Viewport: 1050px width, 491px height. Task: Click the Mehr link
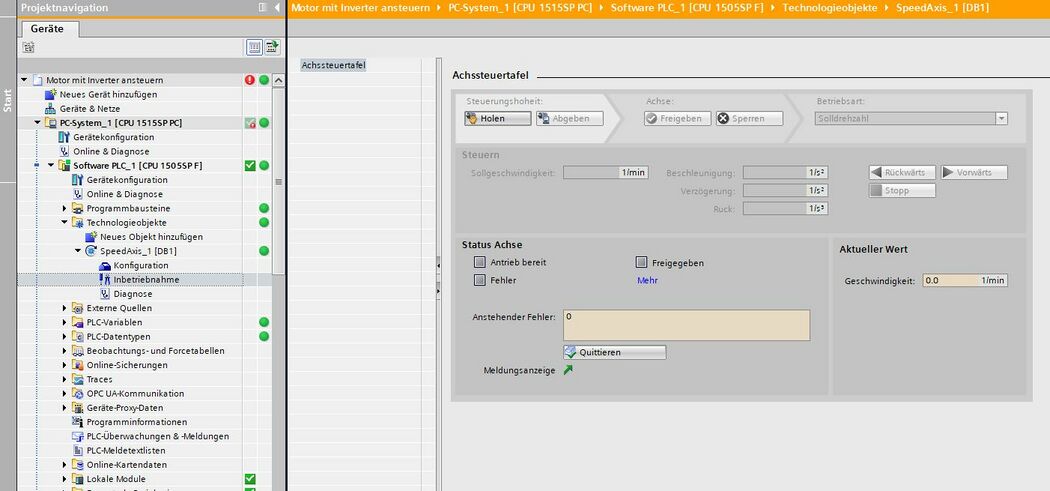click(647, 281)
